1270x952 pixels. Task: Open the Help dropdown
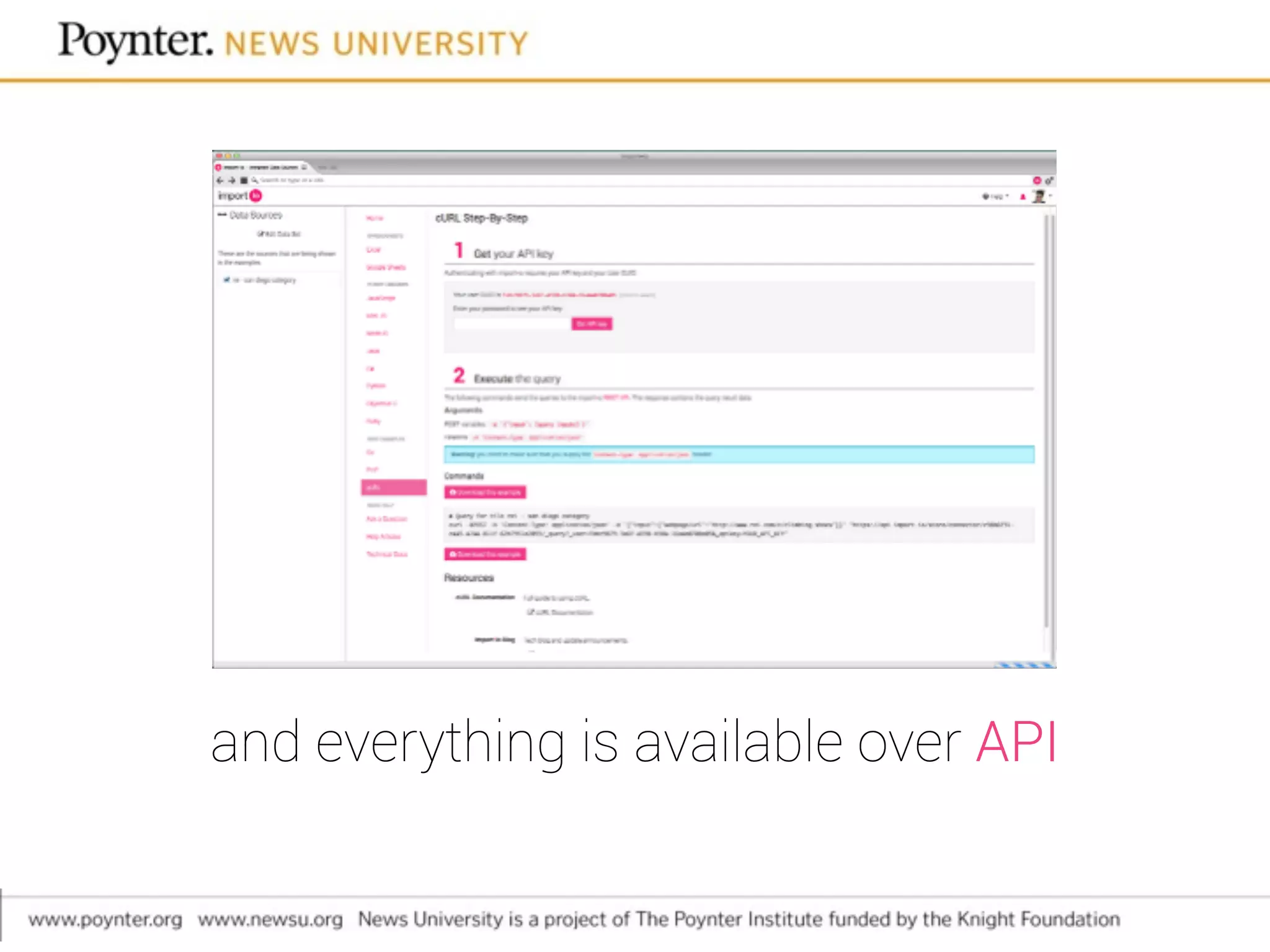pyautogui.click(x=995, y=196)
